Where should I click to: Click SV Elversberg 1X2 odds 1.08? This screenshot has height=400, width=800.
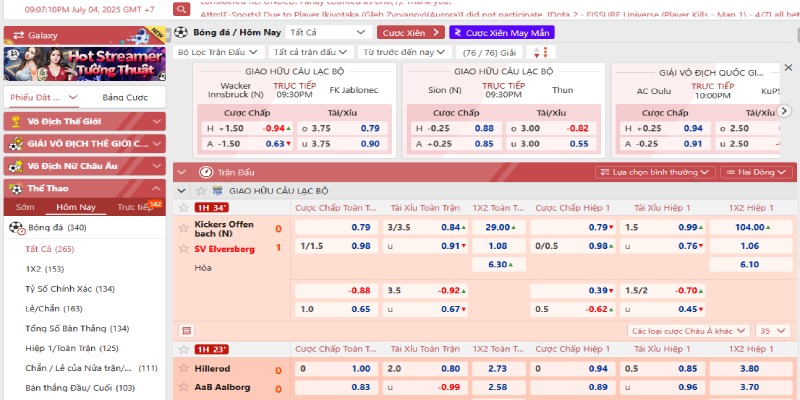pyautogui.click(x=499, y=246)
